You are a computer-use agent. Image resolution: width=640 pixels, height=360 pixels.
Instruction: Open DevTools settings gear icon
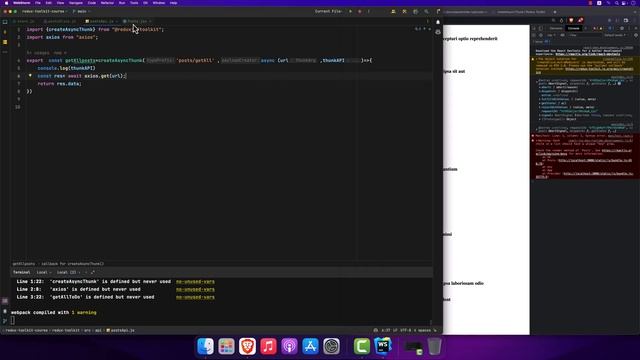pyautogui.click(x=622, y=28)
